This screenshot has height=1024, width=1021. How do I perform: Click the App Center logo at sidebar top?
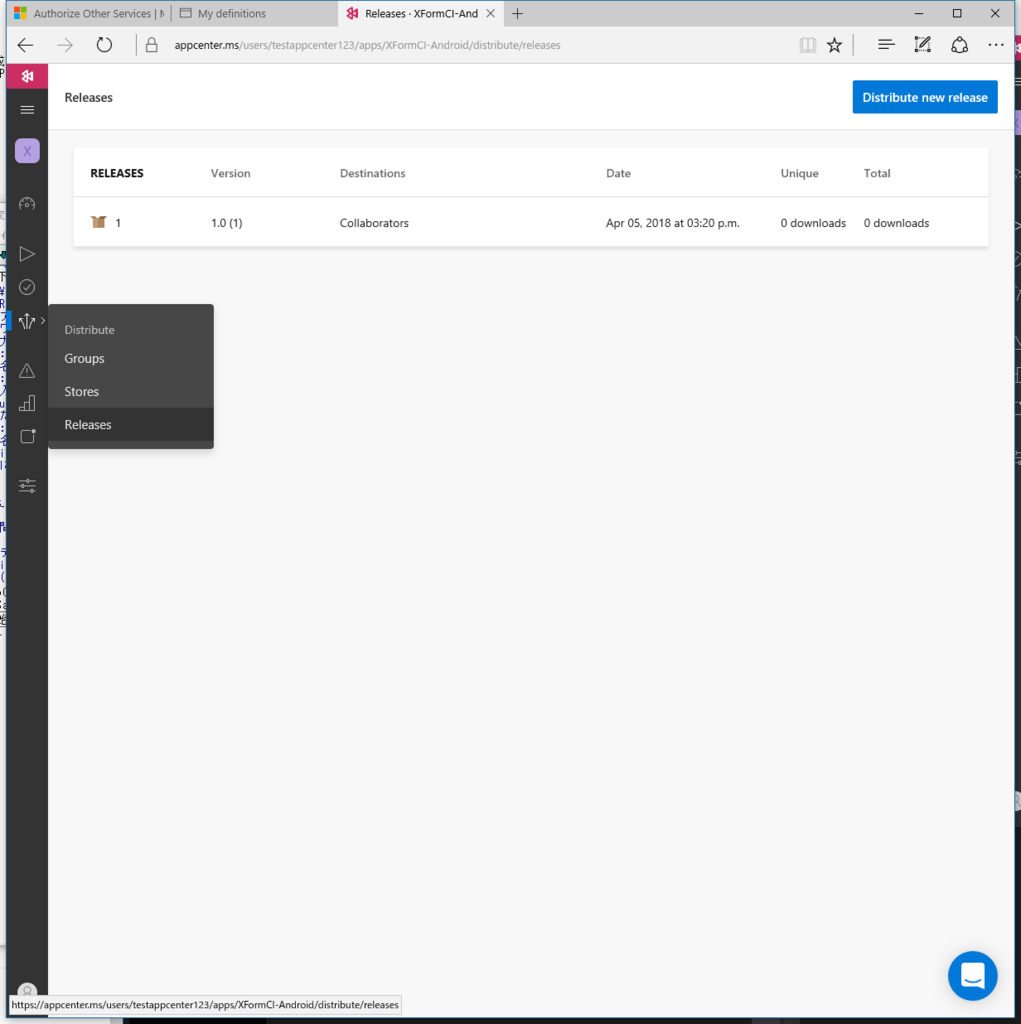(27, 75)
